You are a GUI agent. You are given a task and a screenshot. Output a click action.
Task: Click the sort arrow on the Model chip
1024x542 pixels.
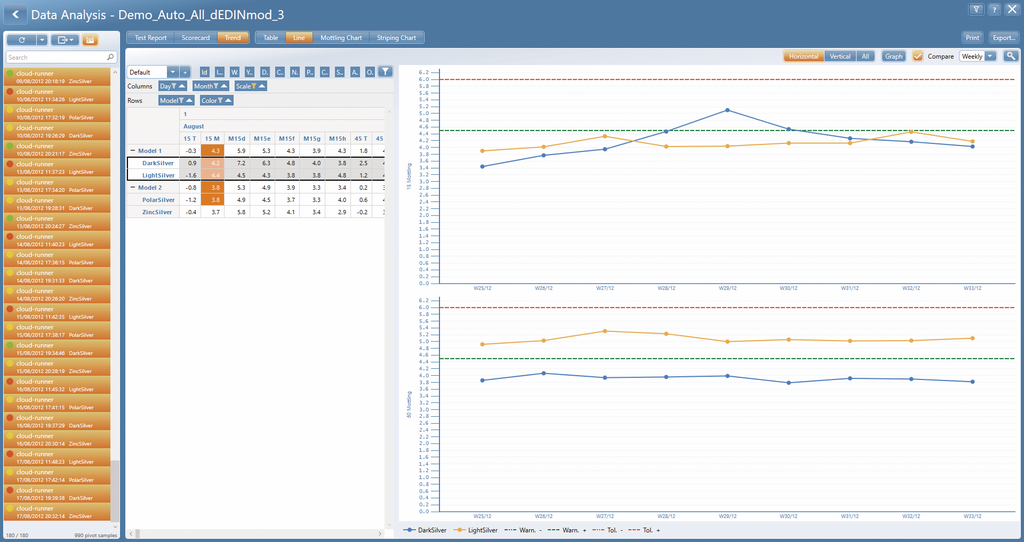189,101
